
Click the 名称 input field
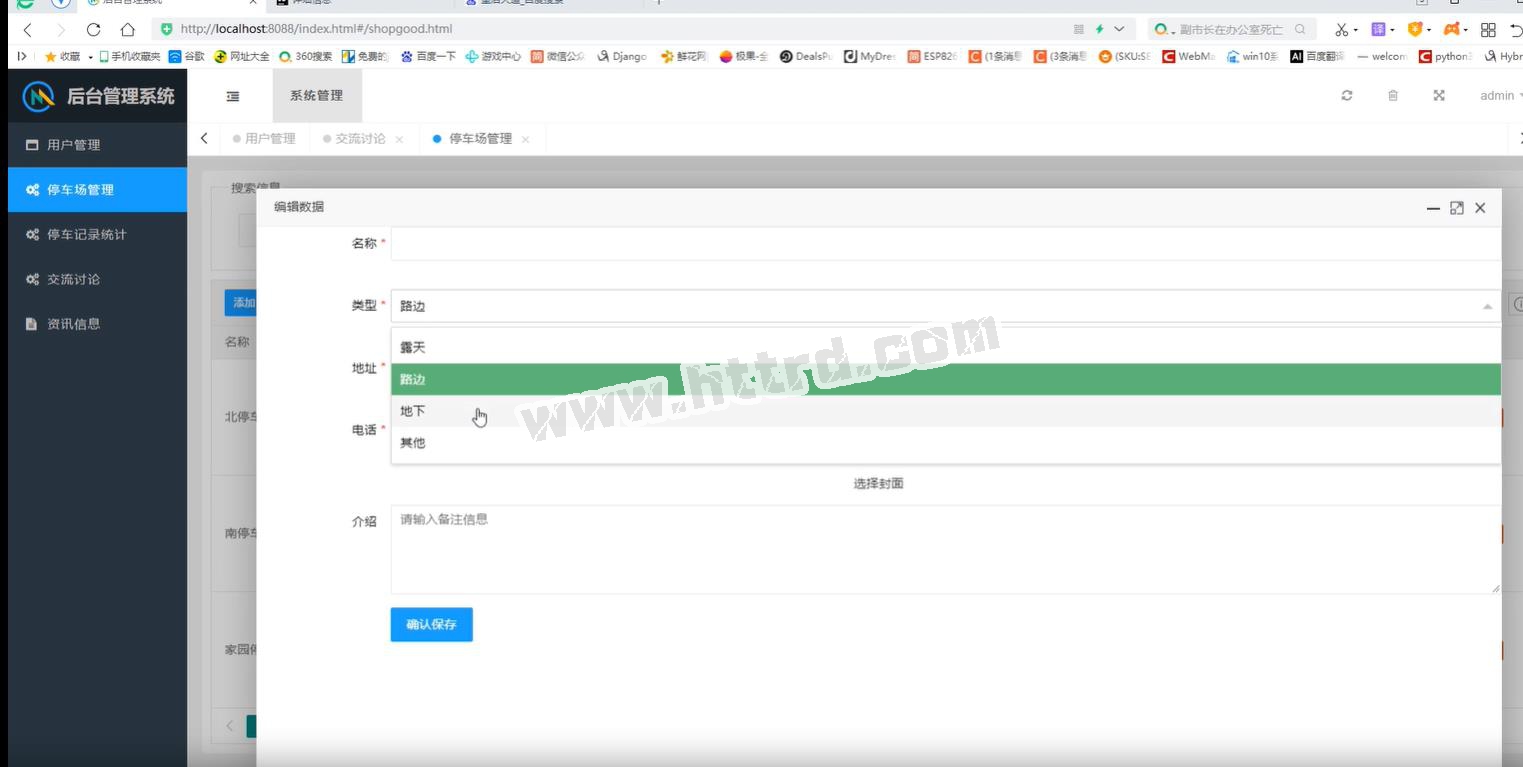click(x=945, y=244)
